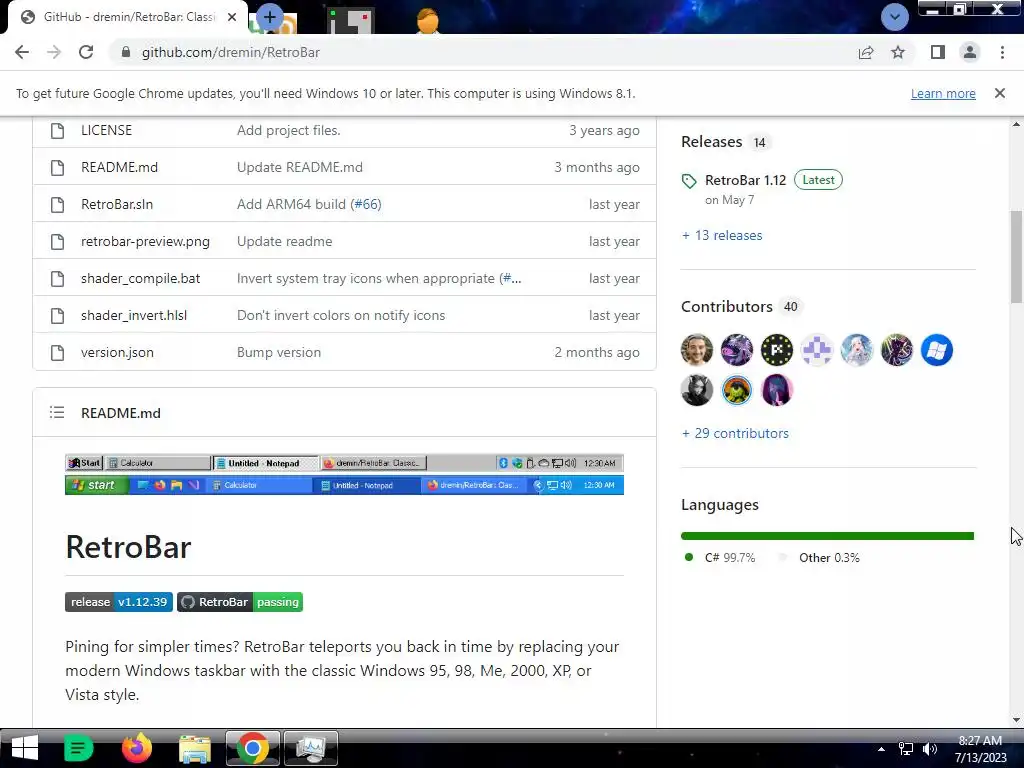Open the tab search dropdown arrow
The height and width of the screenshot is (768, 1024).
click(x=895, y=16)
